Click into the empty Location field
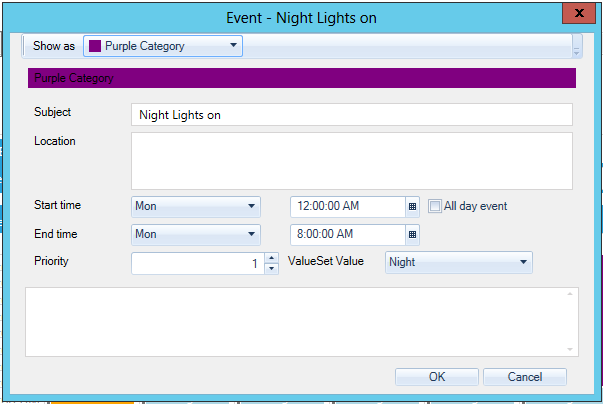The height and width of the screenshot is (404, 603). [351, 160]
